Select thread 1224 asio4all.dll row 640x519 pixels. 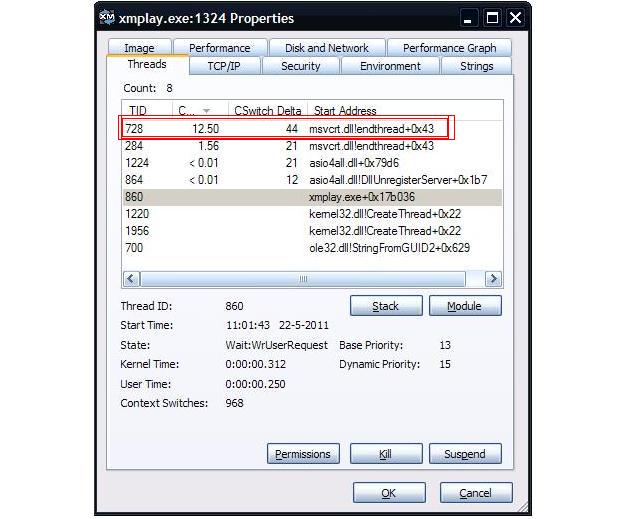click(300, 163)
